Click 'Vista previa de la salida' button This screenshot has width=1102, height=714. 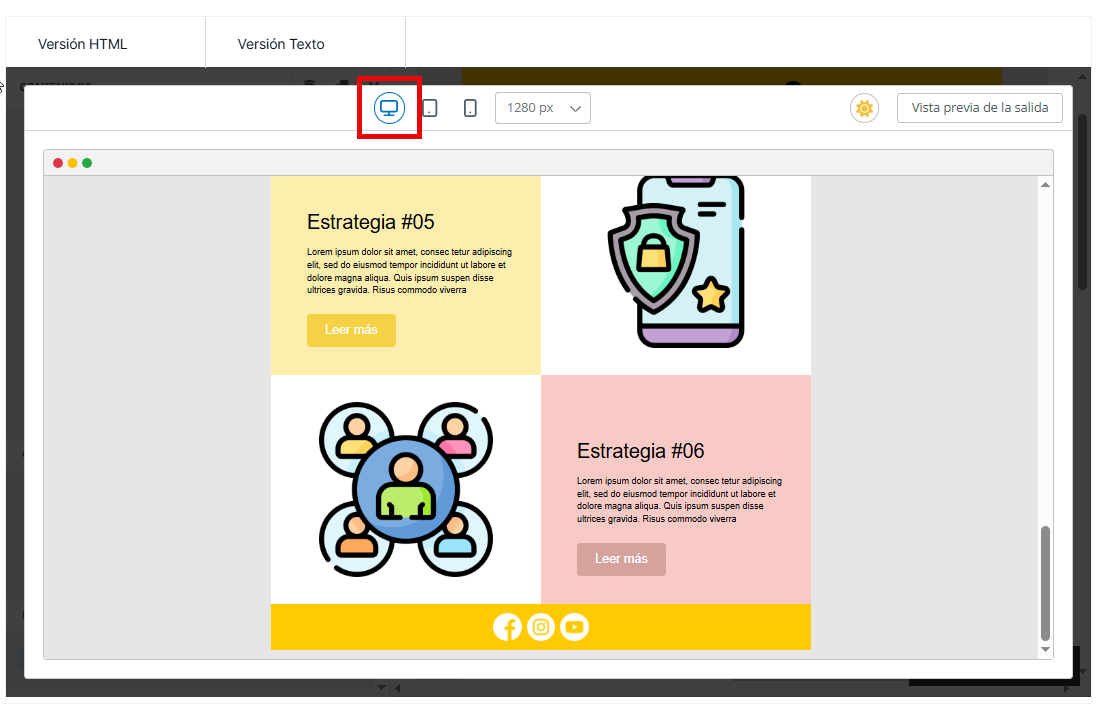click(x=979, y=108)
